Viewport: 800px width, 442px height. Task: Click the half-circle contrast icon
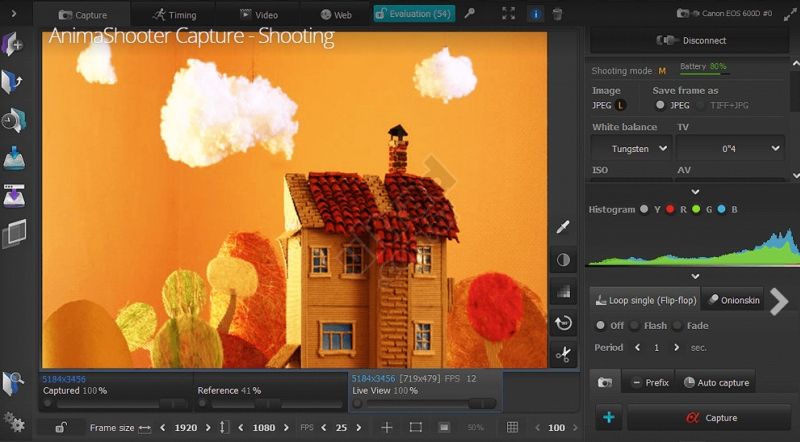tap(563, 260)
